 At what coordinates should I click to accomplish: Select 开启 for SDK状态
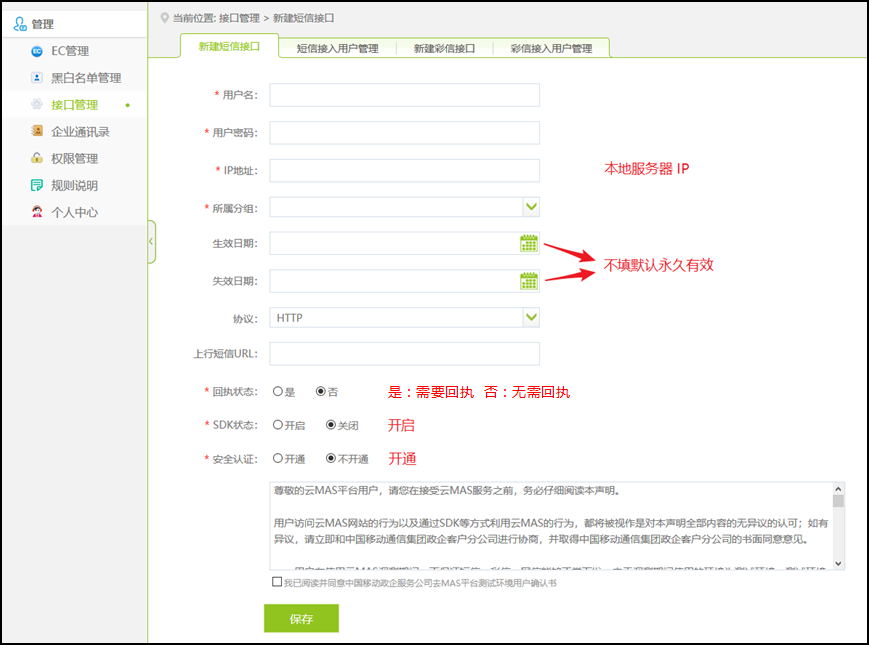(278, 425)
